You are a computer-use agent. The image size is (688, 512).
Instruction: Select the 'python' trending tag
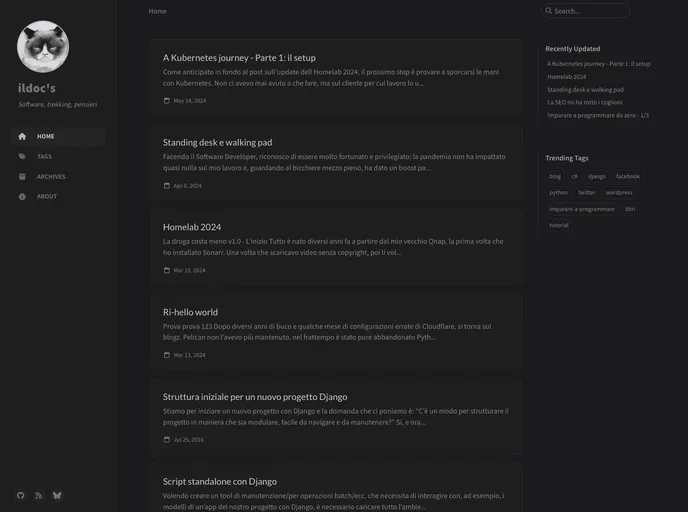[558, 192]
